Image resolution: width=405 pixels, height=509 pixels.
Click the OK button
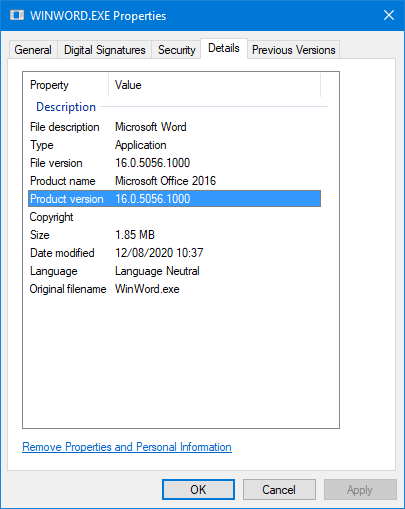(198, 490)
